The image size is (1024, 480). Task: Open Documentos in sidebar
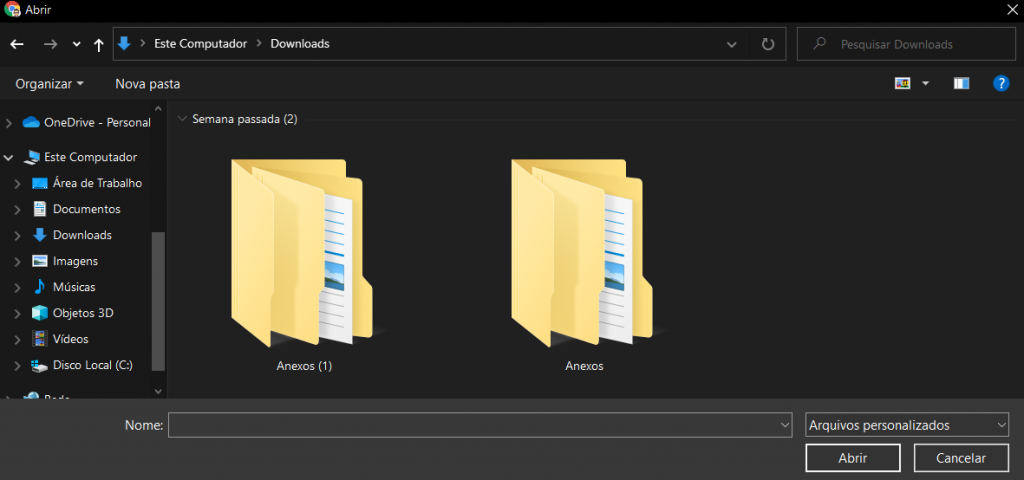point(76,209)
